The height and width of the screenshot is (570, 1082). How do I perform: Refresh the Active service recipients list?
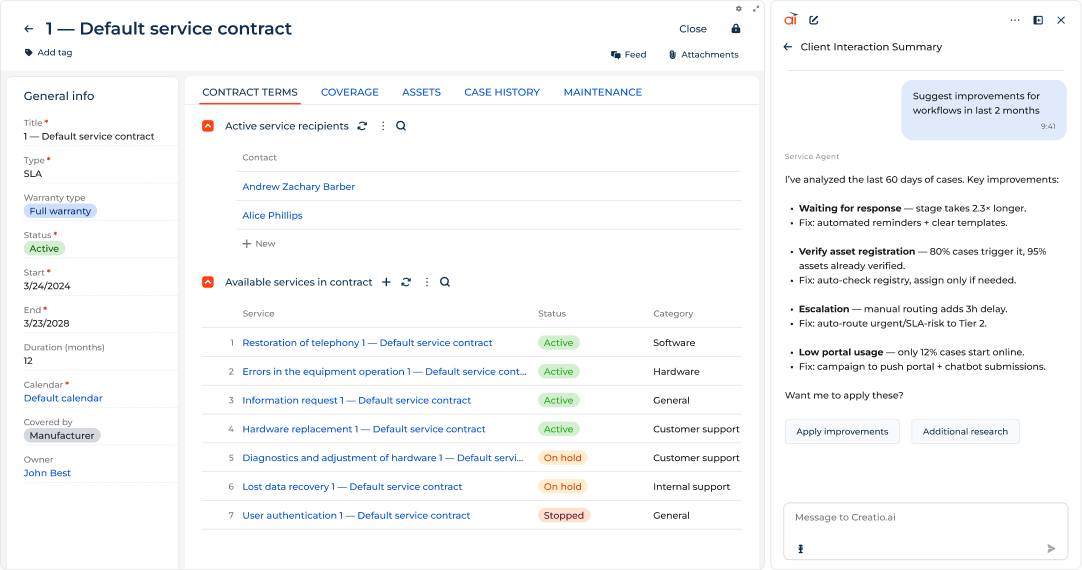coord(362,126)
